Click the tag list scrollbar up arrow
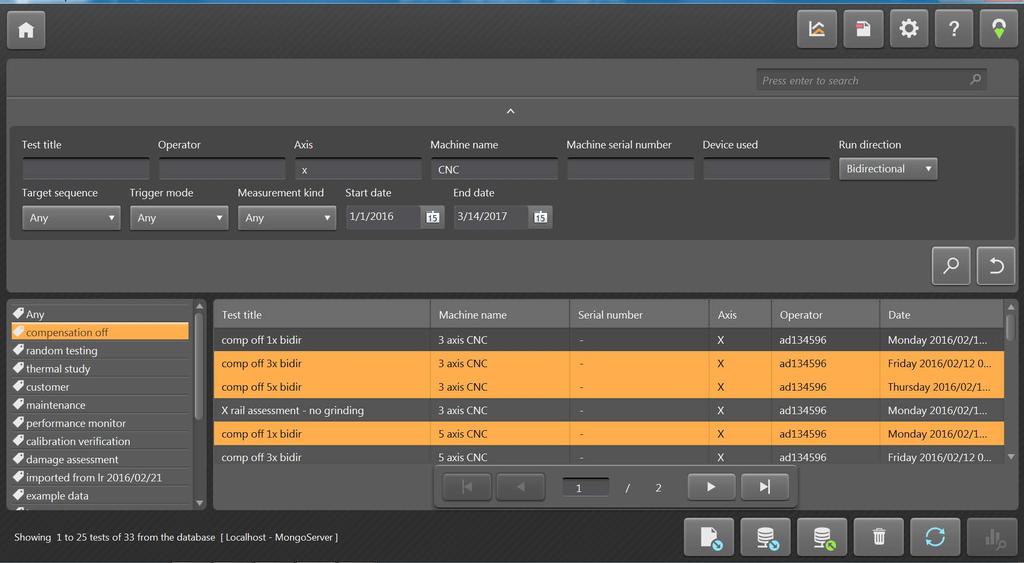Viewport: 1024px width, 563px height. (200, 306)
